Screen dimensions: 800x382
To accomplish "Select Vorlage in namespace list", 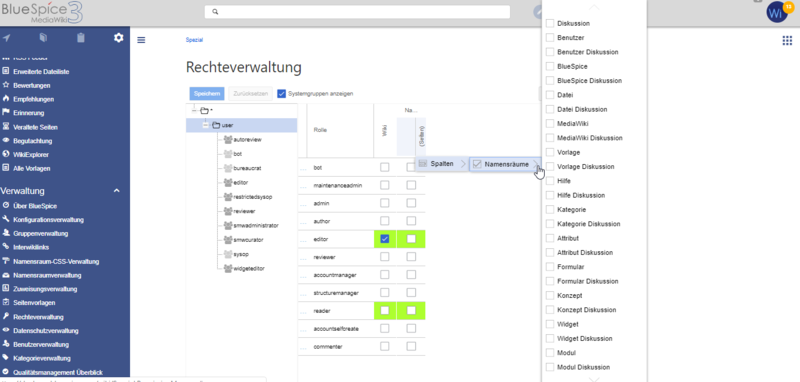I will coord(568,152).
